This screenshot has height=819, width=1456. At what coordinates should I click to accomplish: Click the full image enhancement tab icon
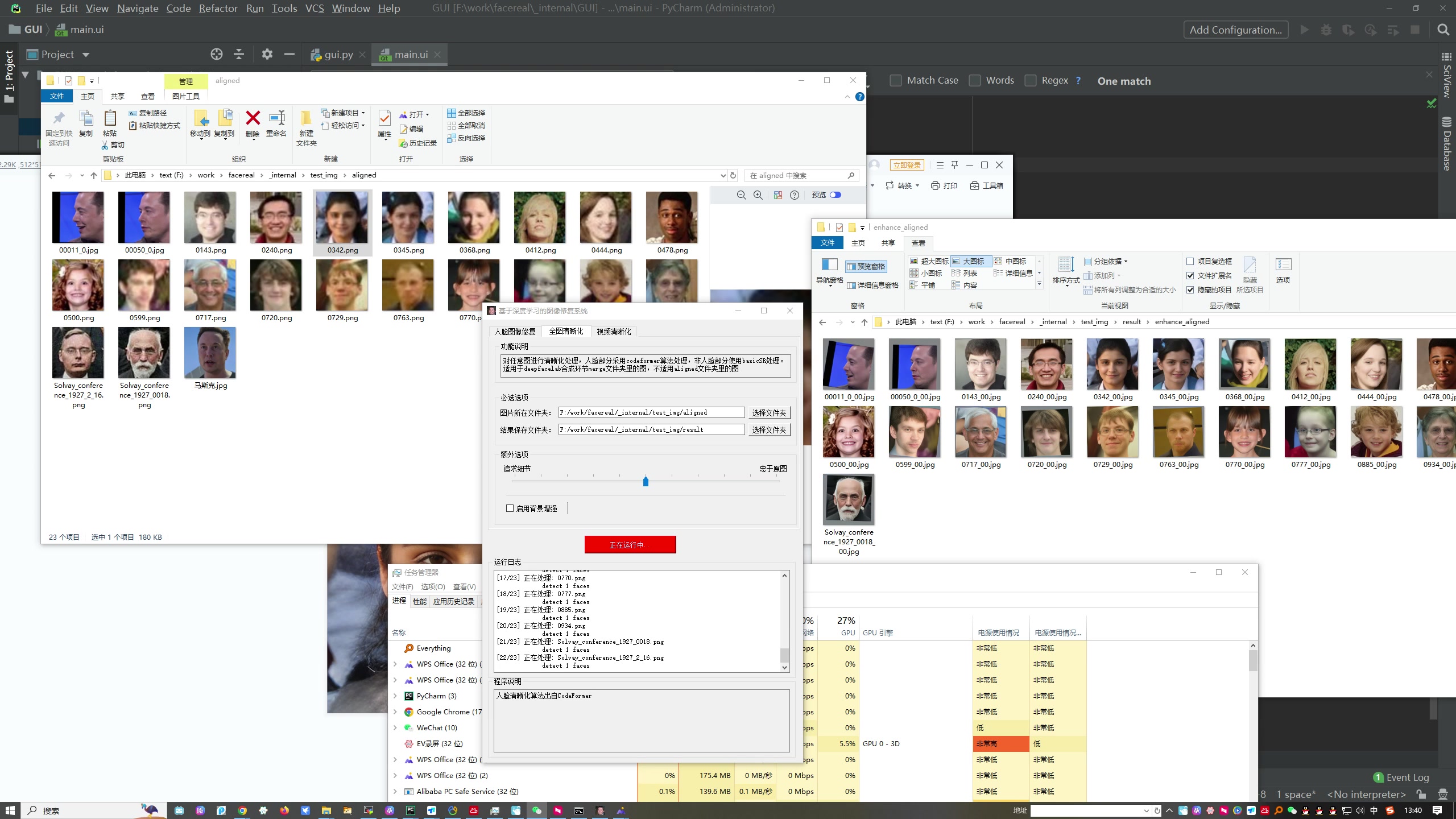567,331
